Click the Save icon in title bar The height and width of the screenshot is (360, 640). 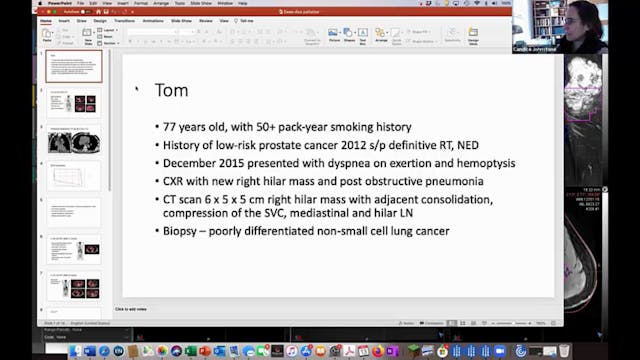click(x=106, y=12)
